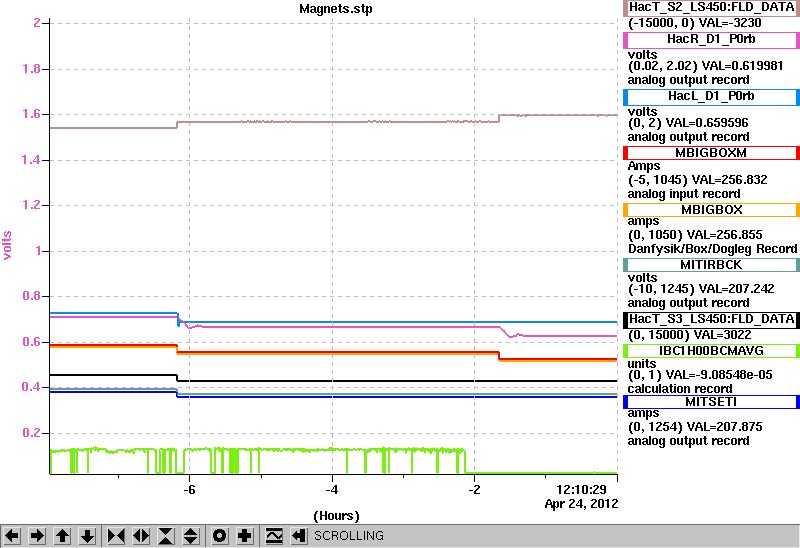
Task: Click the pan up arrow button
Action: pos(63,536)
